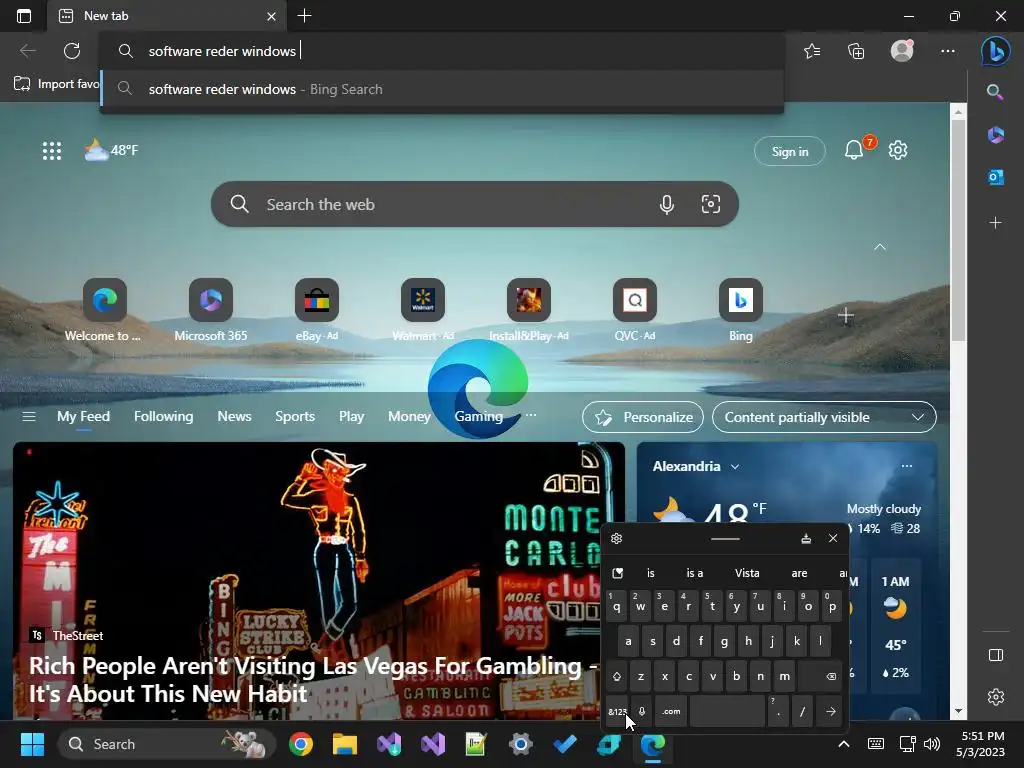Open Bing chat sidebar icon

[x=995, y=51]
